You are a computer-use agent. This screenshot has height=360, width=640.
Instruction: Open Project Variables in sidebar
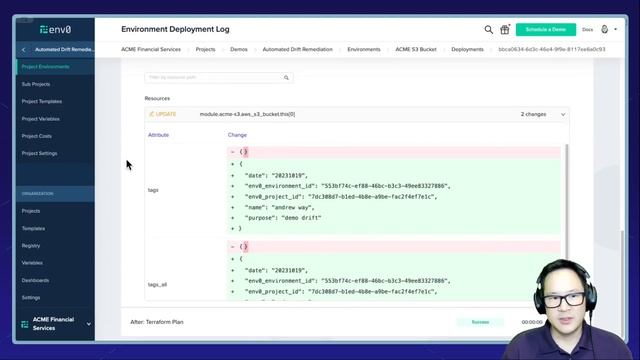[x=40, y=119]
